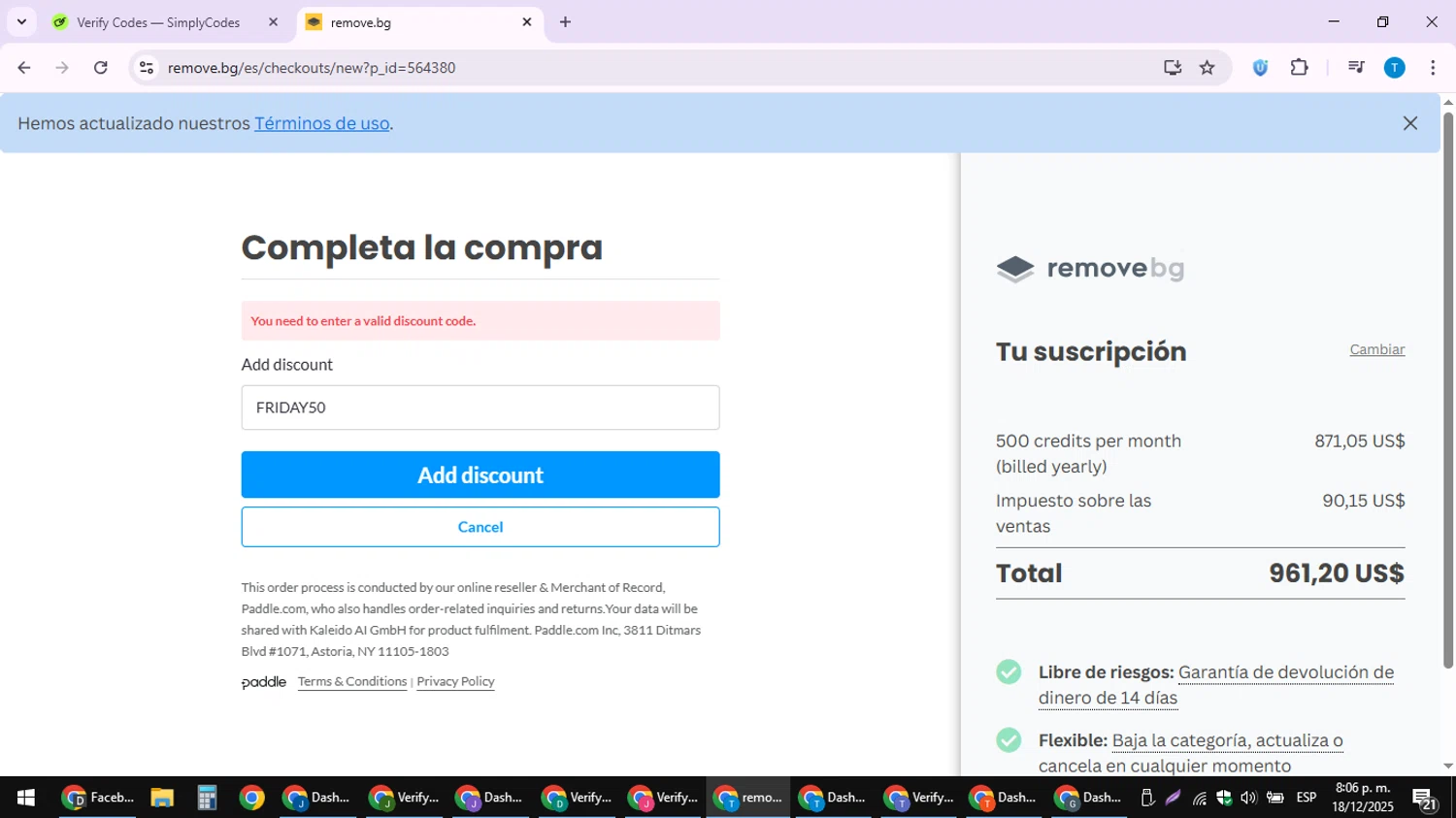Image resolution: width=1456 pixels, height=818 pixels.
Task: Open the Baja la categoría, actualiza link
Action: 1228,740
